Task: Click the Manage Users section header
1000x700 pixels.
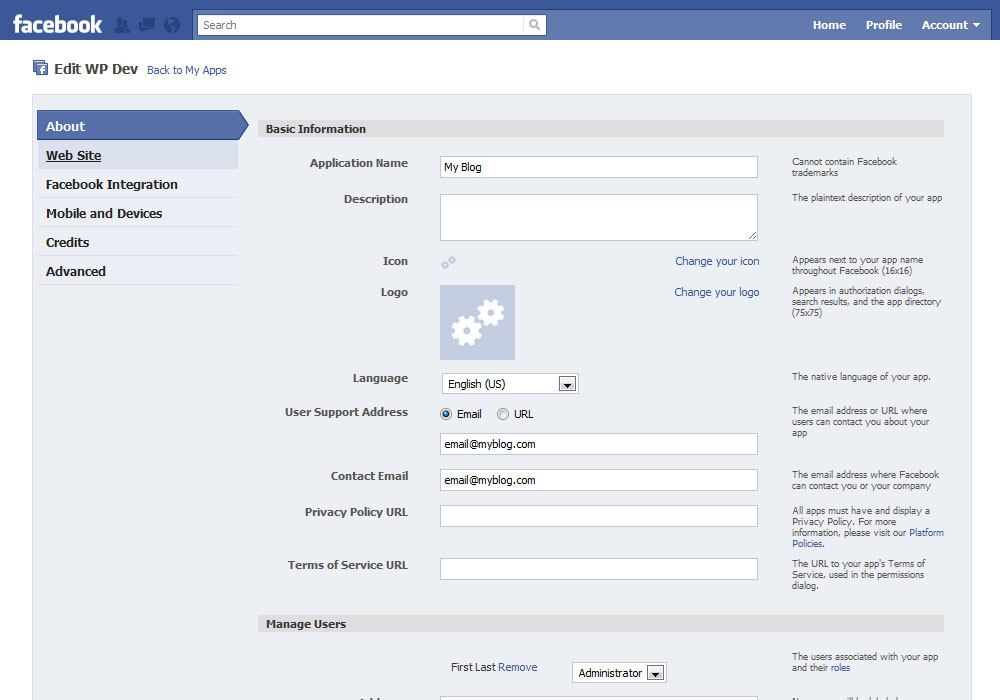Action: [601, 623]
